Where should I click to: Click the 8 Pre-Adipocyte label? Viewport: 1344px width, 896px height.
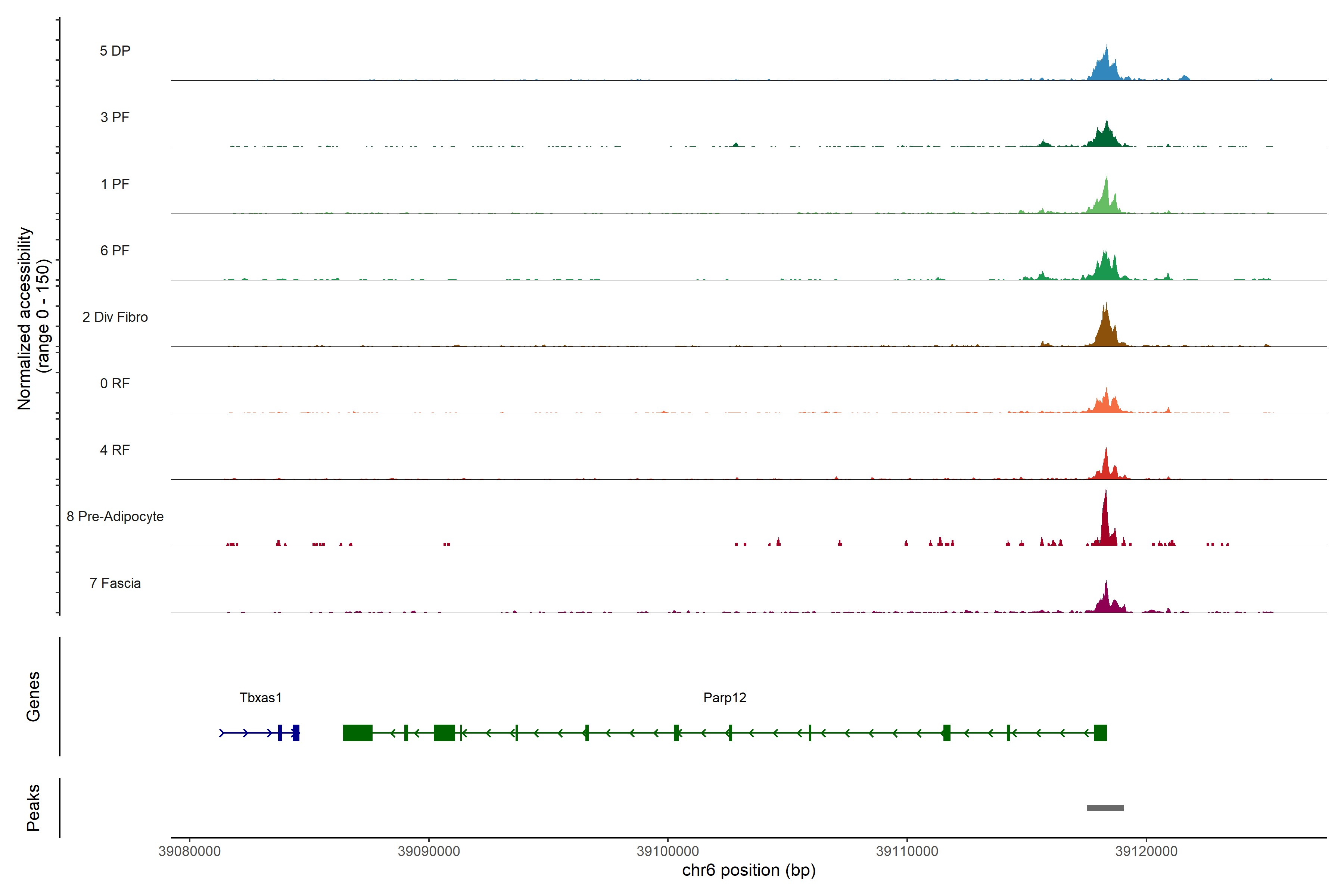coord(115,517)
